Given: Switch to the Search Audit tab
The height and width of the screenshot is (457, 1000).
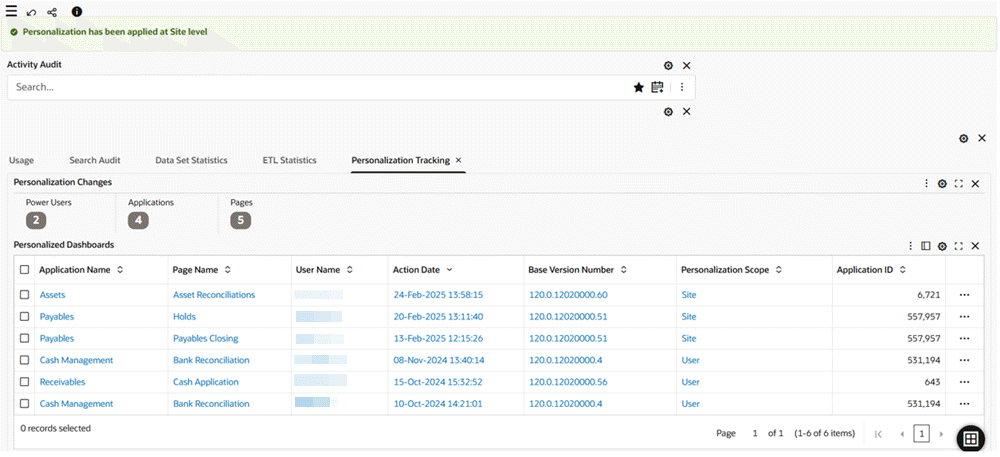Looking at the screenshot, I should click(95, 161).
